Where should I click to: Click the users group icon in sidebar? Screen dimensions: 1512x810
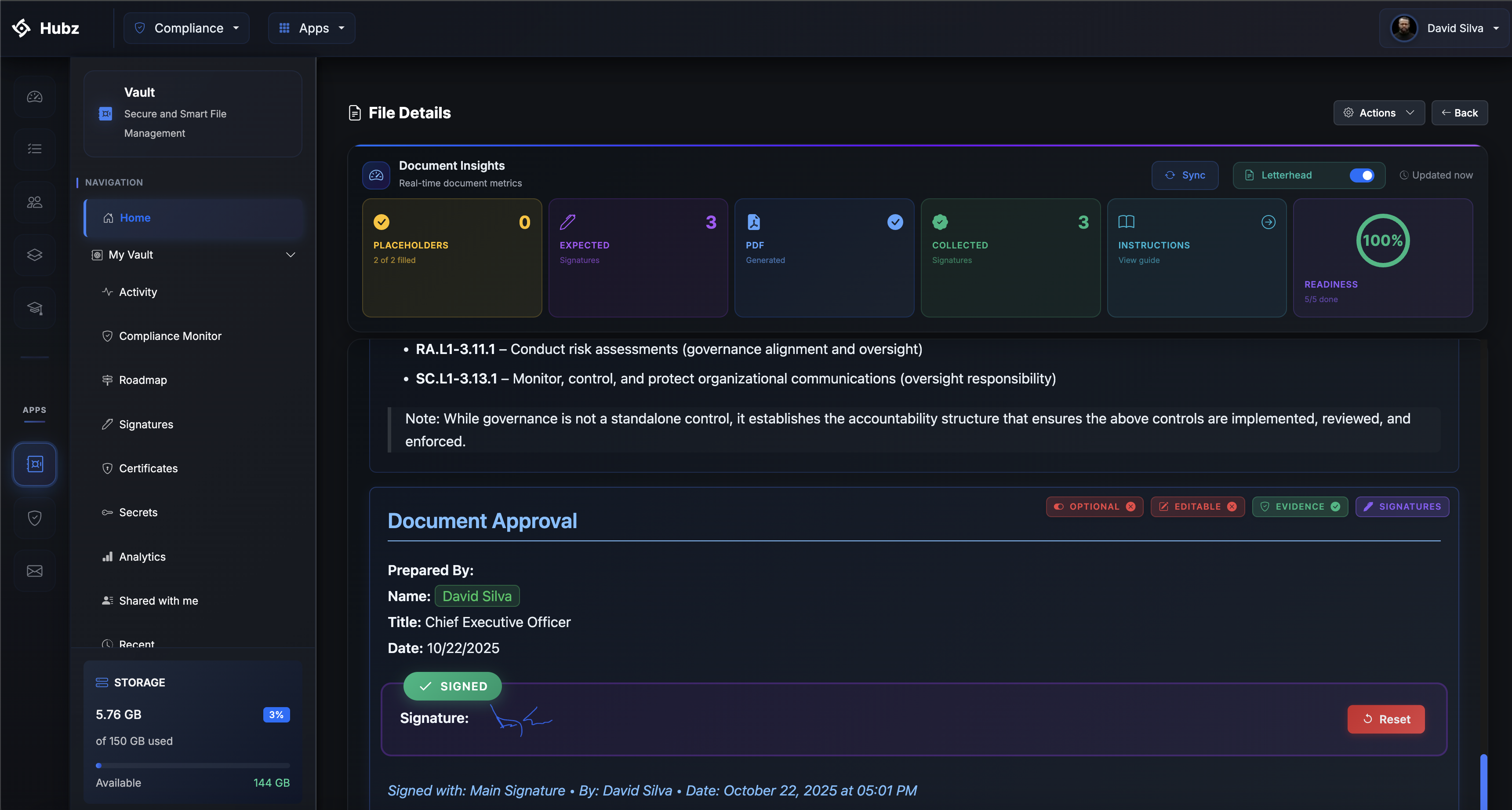coord(35,202)
